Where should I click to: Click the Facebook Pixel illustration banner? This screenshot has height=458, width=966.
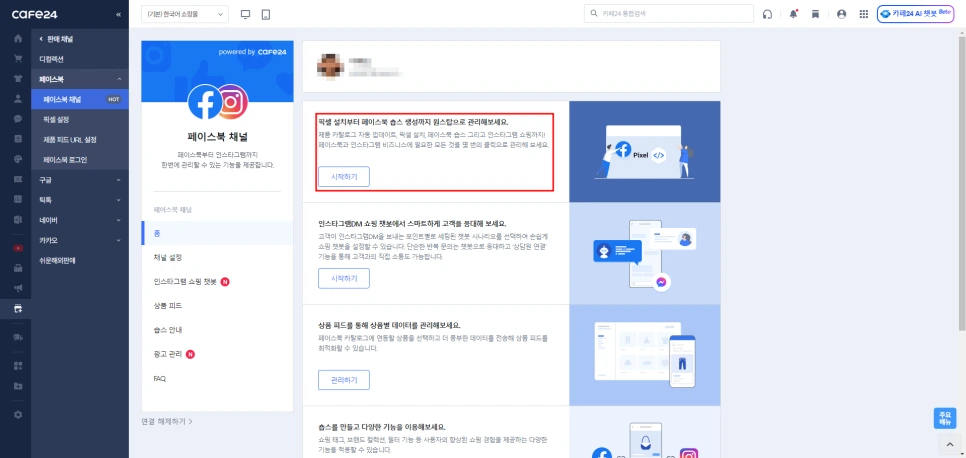tap(644, 152)
